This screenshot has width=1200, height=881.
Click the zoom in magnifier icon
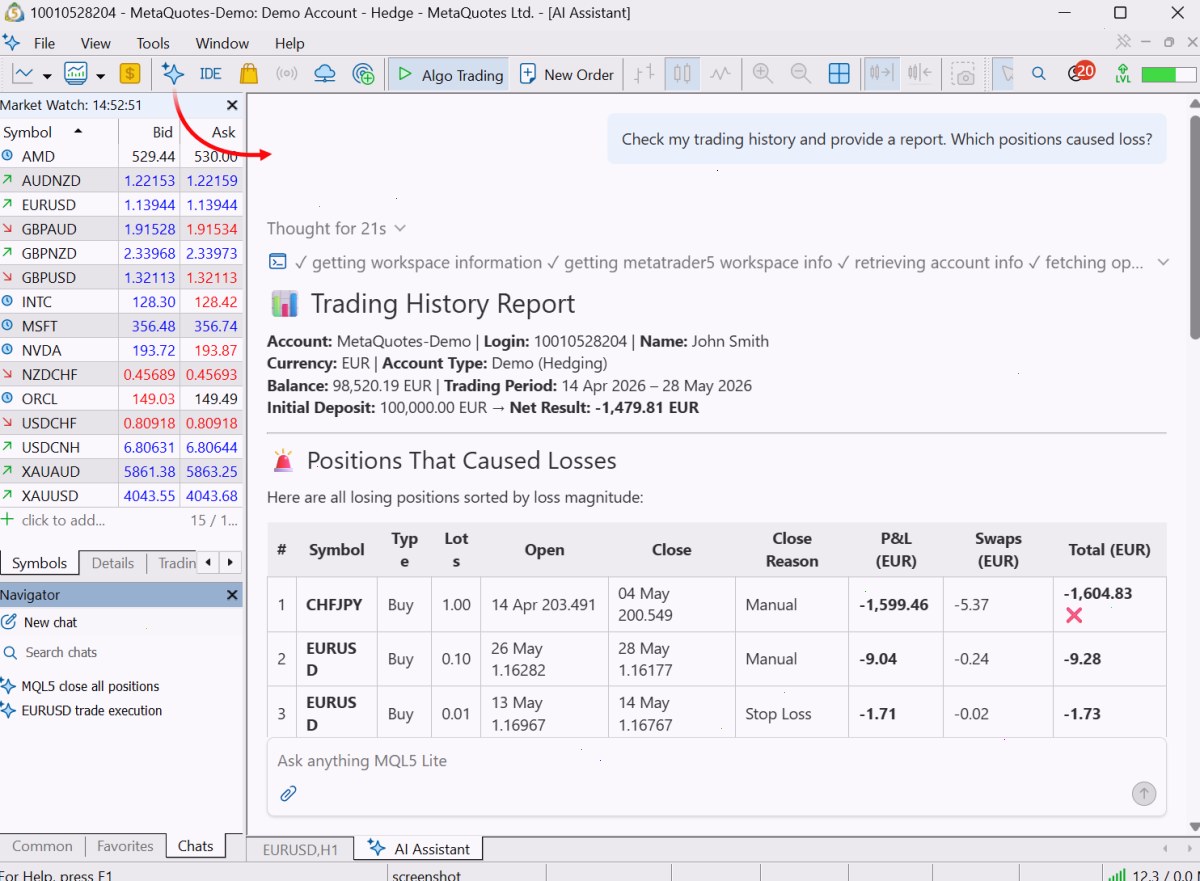(763, 74)
